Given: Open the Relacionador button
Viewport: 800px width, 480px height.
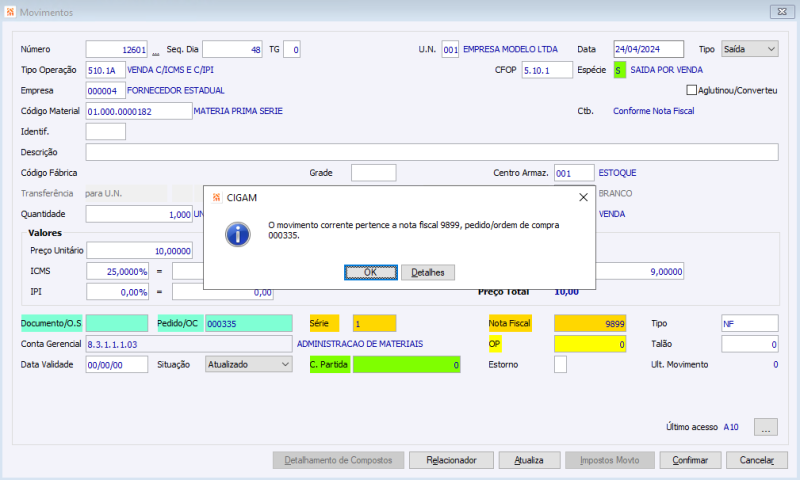Looking at the screenshot, I should point(451,460).
